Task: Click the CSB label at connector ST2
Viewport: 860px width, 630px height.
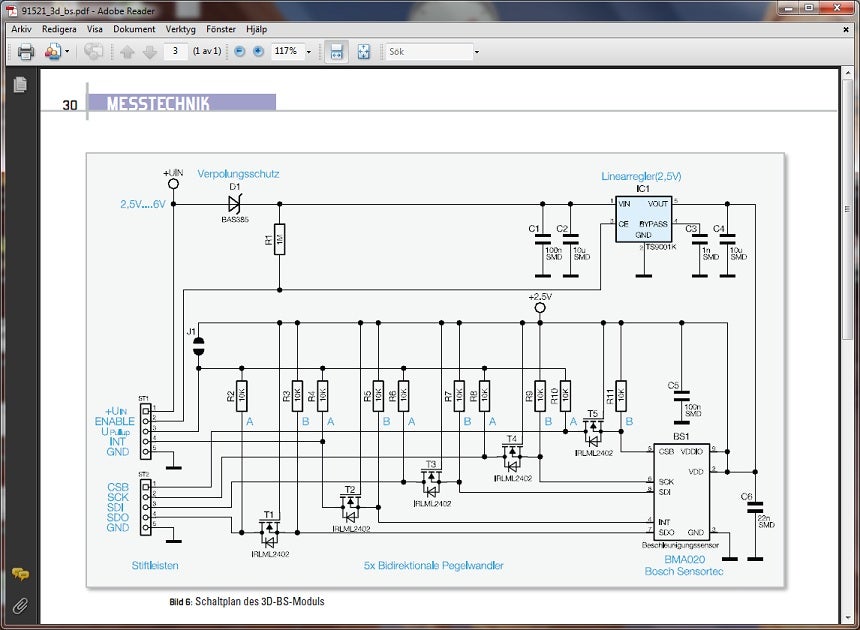Action: (x=117, y=487)
